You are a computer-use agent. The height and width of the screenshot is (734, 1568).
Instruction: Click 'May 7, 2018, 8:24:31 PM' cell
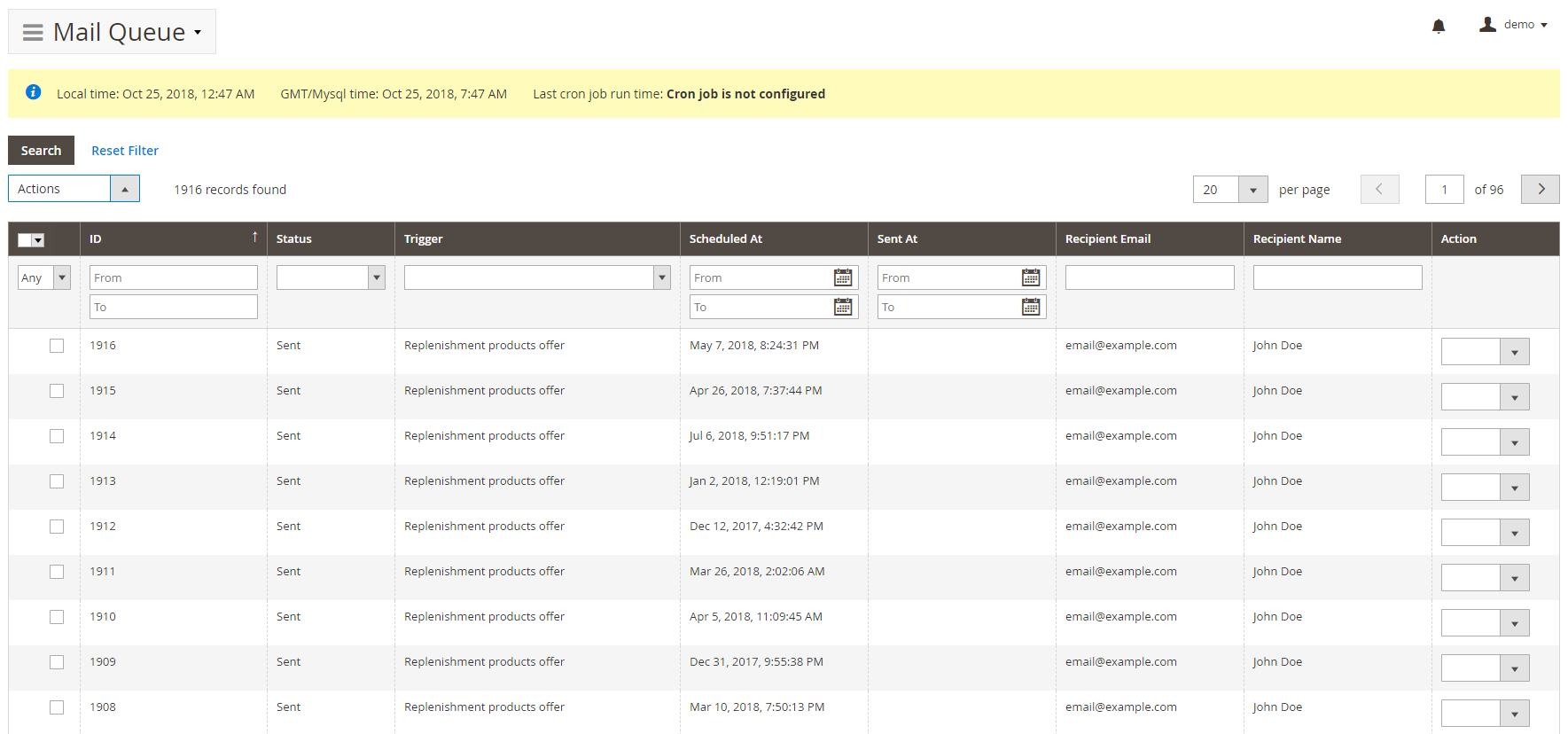(754, 346)
